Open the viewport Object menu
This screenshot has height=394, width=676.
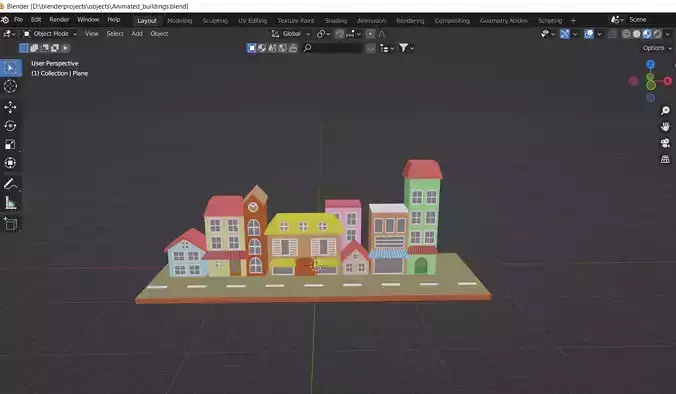(x=159, y=34)
